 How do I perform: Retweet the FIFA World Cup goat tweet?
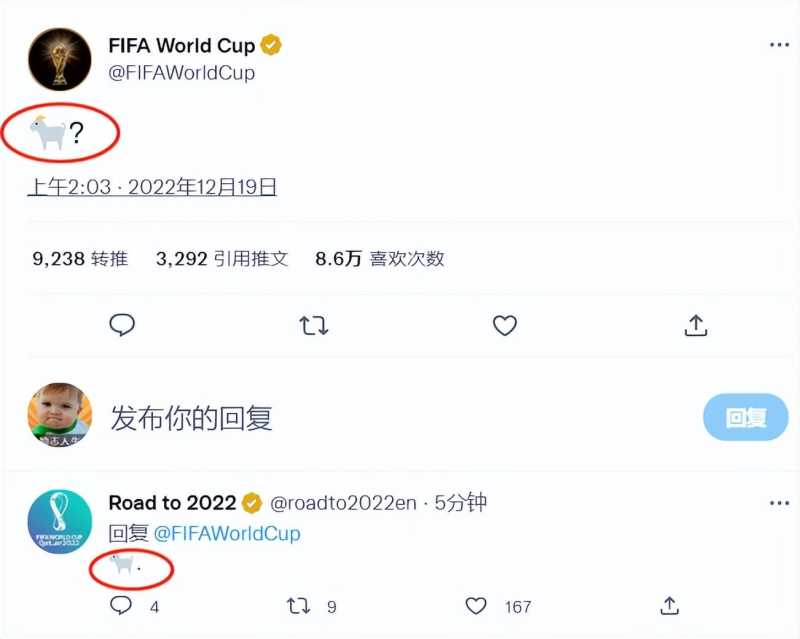[x=313, y=325]
